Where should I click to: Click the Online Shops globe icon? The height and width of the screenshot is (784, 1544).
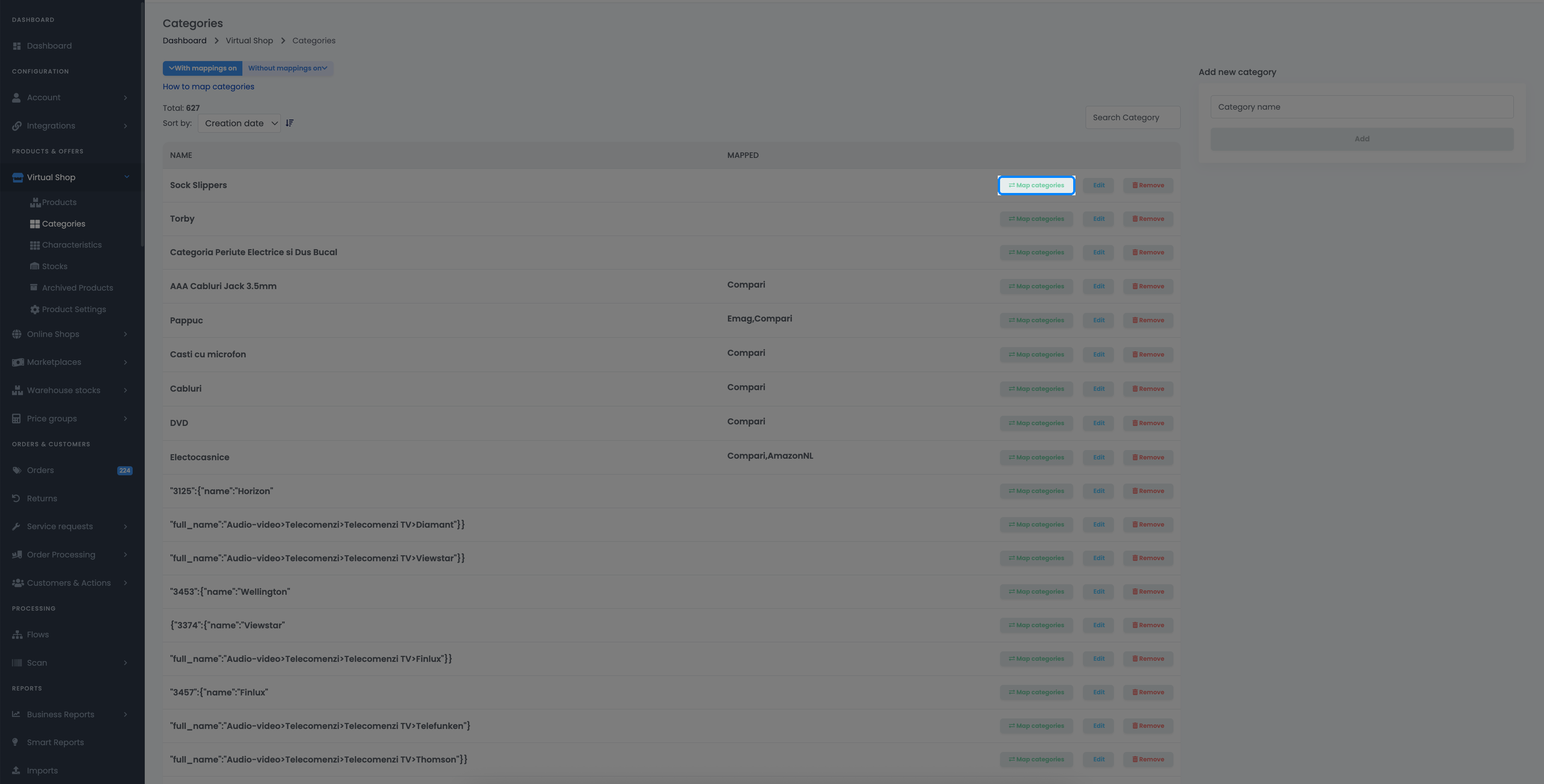[17, 334]
